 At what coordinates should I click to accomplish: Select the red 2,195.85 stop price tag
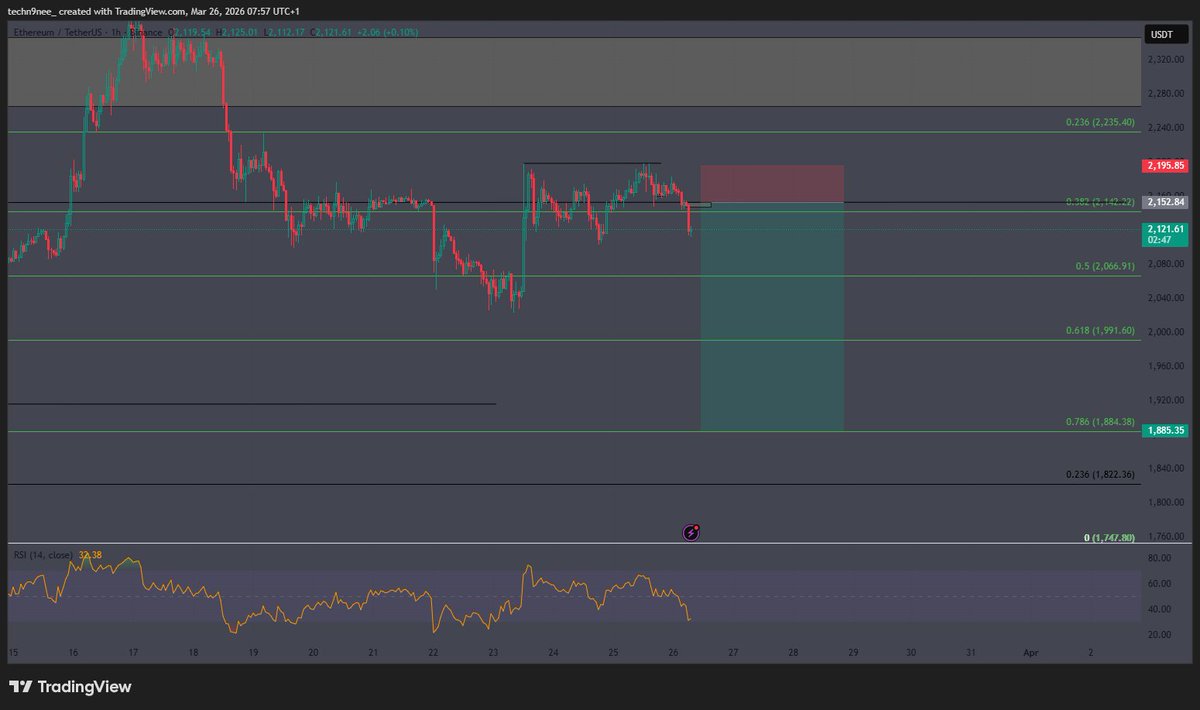click(x=1165, y=165)
